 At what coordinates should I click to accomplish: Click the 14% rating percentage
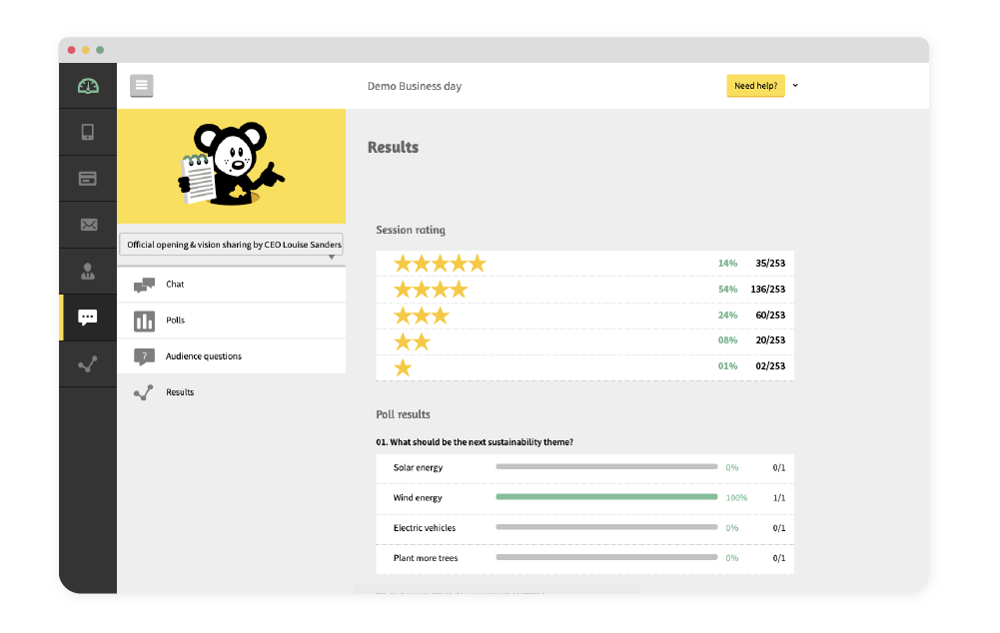[x=728, y=263]
